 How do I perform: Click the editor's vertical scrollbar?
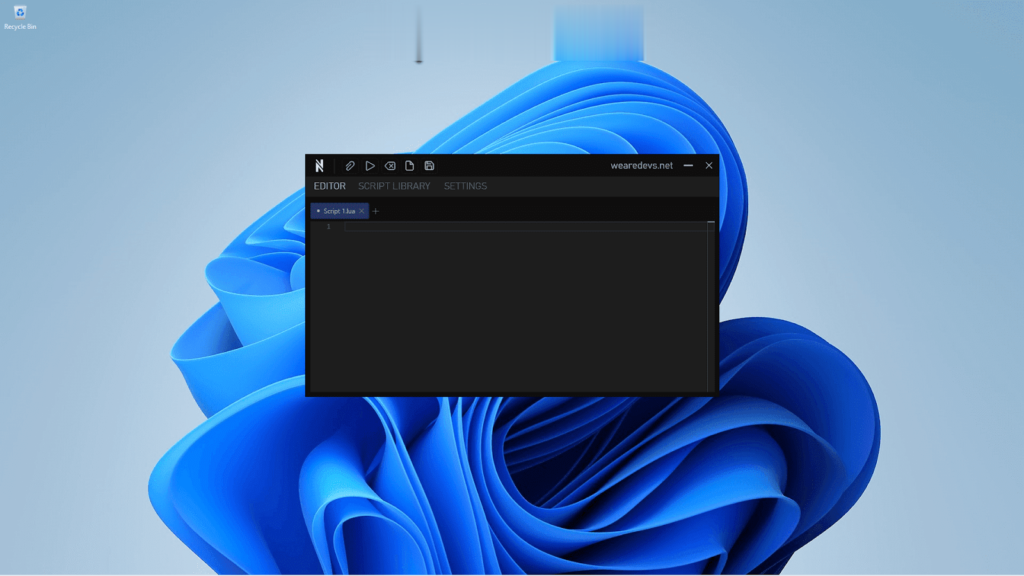711,300
